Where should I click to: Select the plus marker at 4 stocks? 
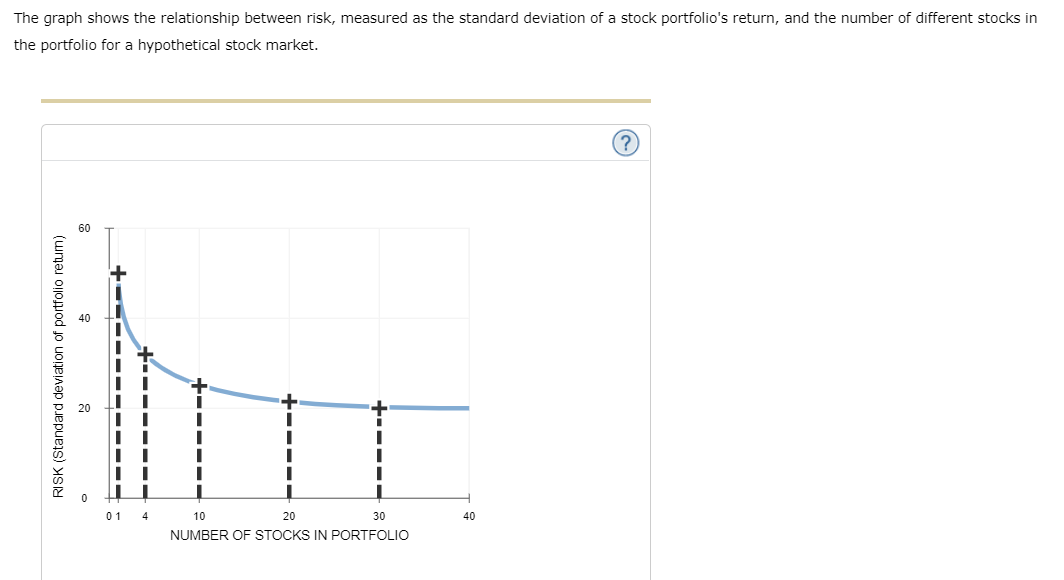143,352
